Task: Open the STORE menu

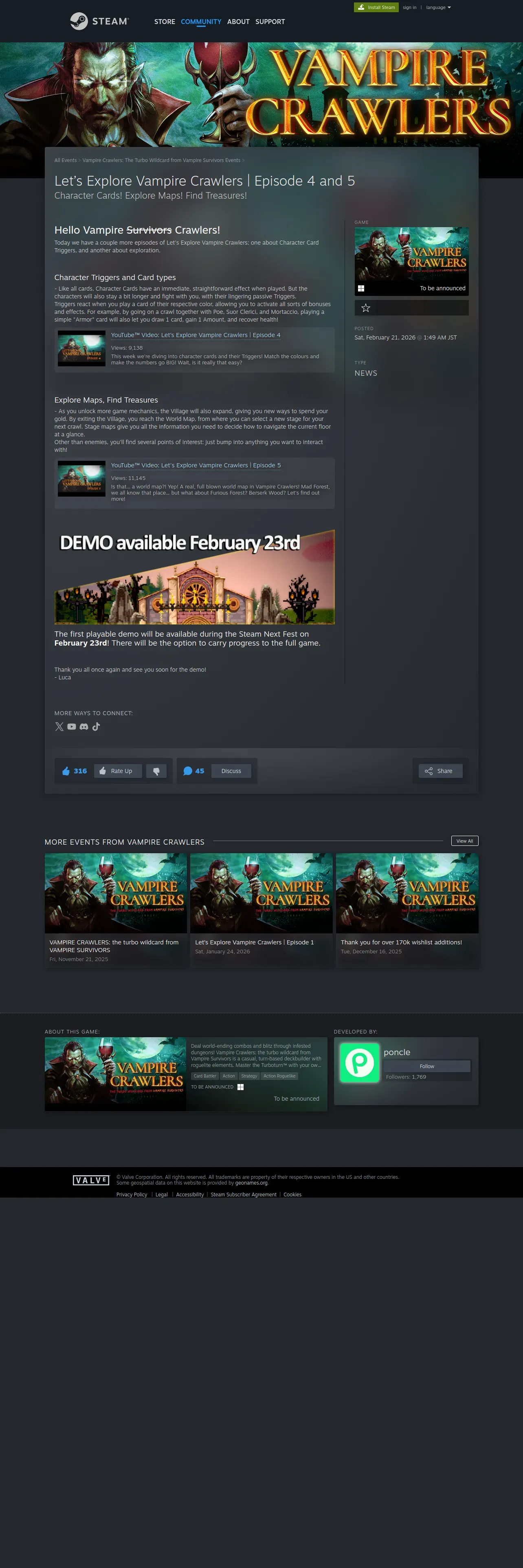Action: click(165, 21)
